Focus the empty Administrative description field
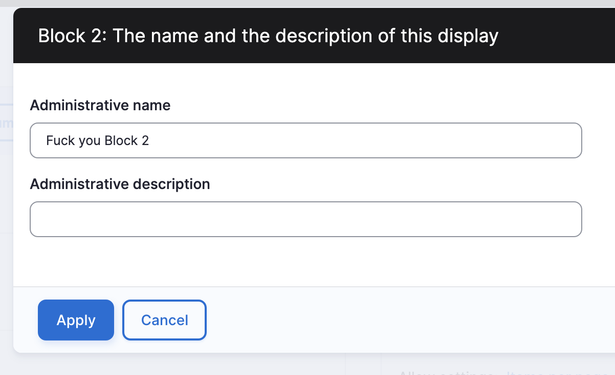 [306, 219]
